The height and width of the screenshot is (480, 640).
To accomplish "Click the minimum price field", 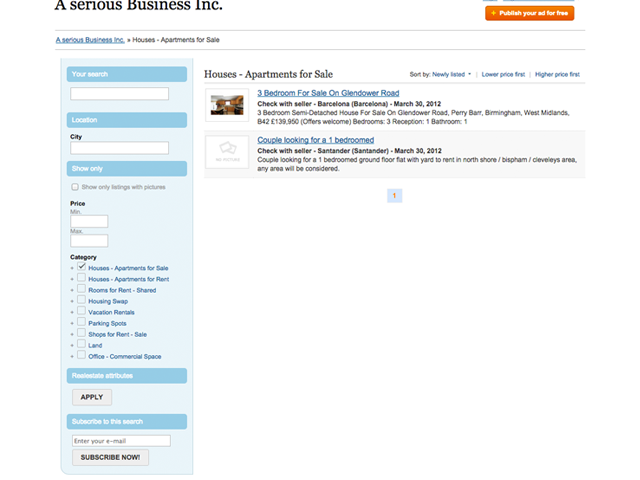I will point(89,221).
